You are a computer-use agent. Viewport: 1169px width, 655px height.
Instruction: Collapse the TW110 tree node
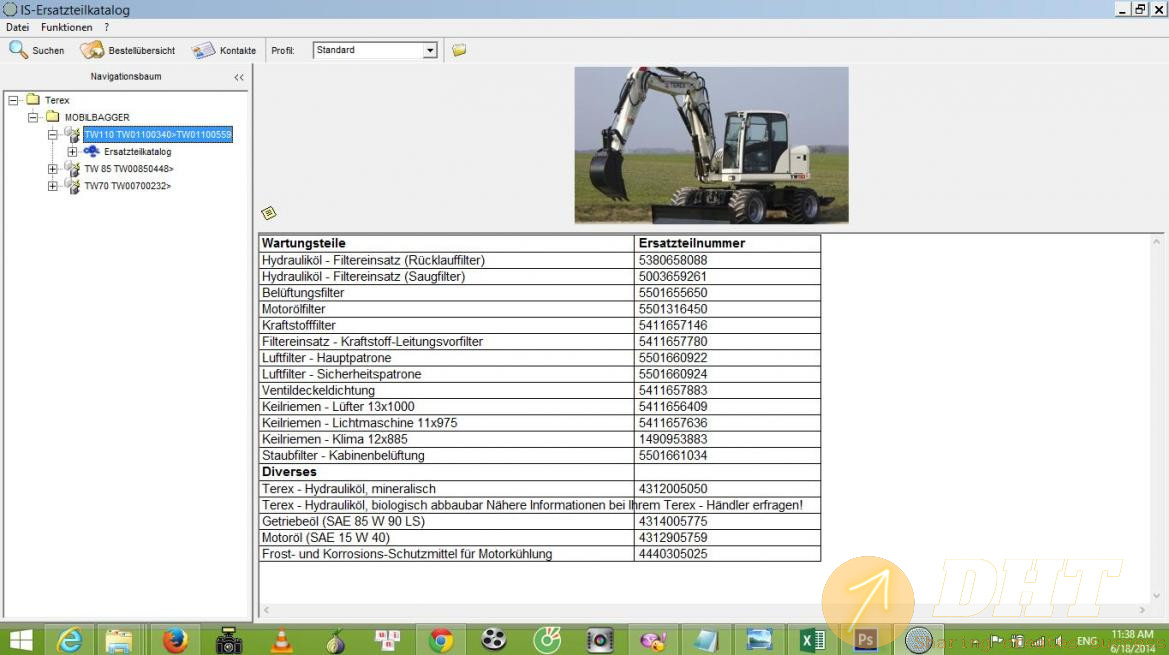point(52,134)
